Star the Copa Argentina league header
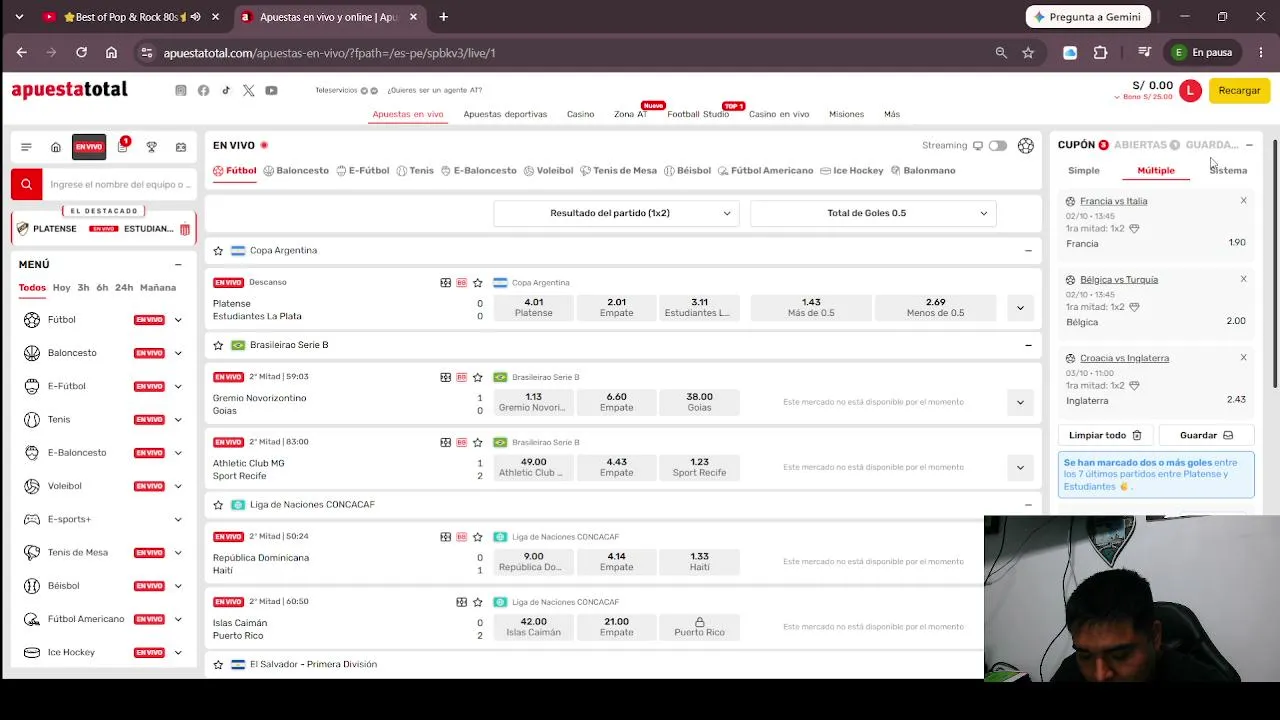Screen dimensions: 1280x720 click(x=218, y=250)
